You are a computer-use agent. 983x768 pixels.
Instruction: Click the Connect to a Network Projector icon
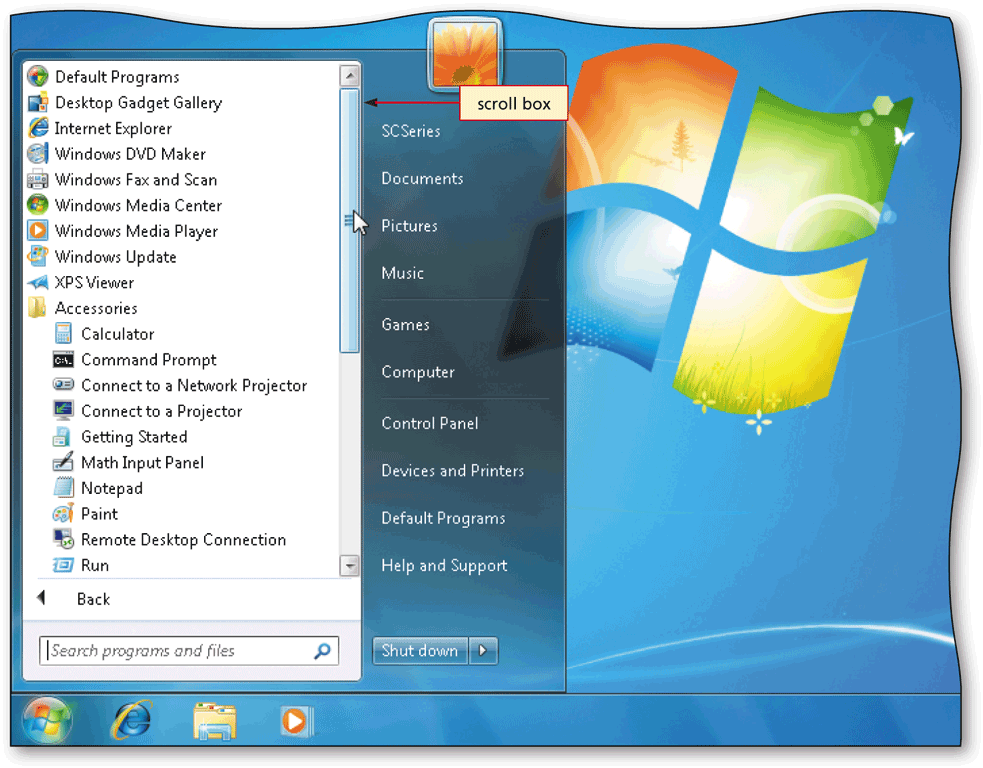tap(63, 384)
